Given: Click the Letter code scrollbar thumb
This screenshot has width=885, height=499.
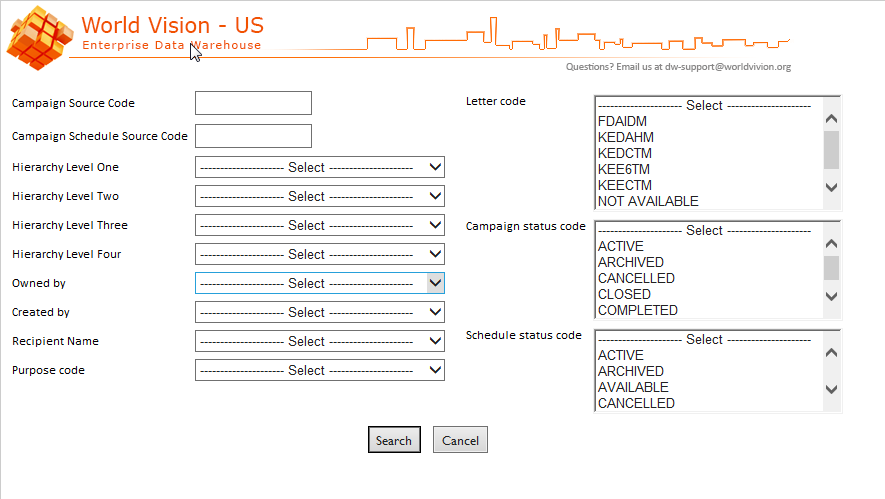Looking at the screenshot, I should 831,150.
